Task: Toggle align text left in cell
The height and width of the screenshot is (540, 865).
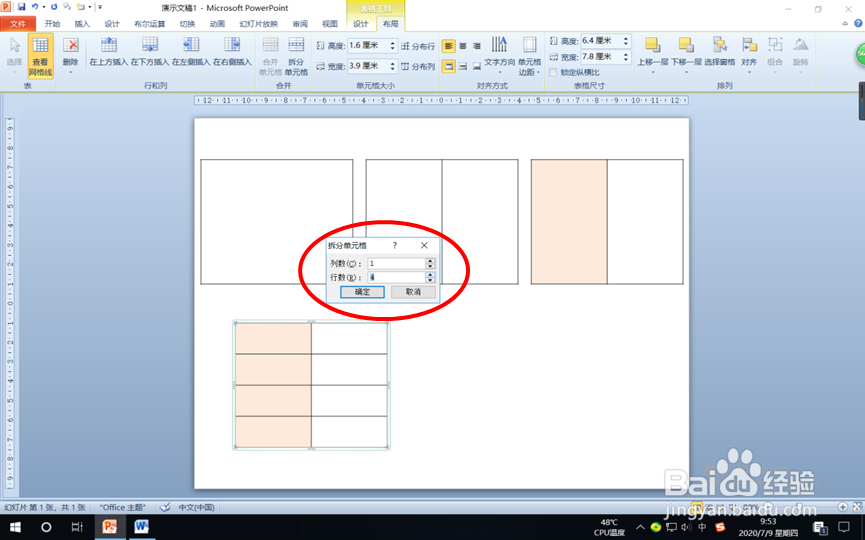Action: [x=448, y=46]
